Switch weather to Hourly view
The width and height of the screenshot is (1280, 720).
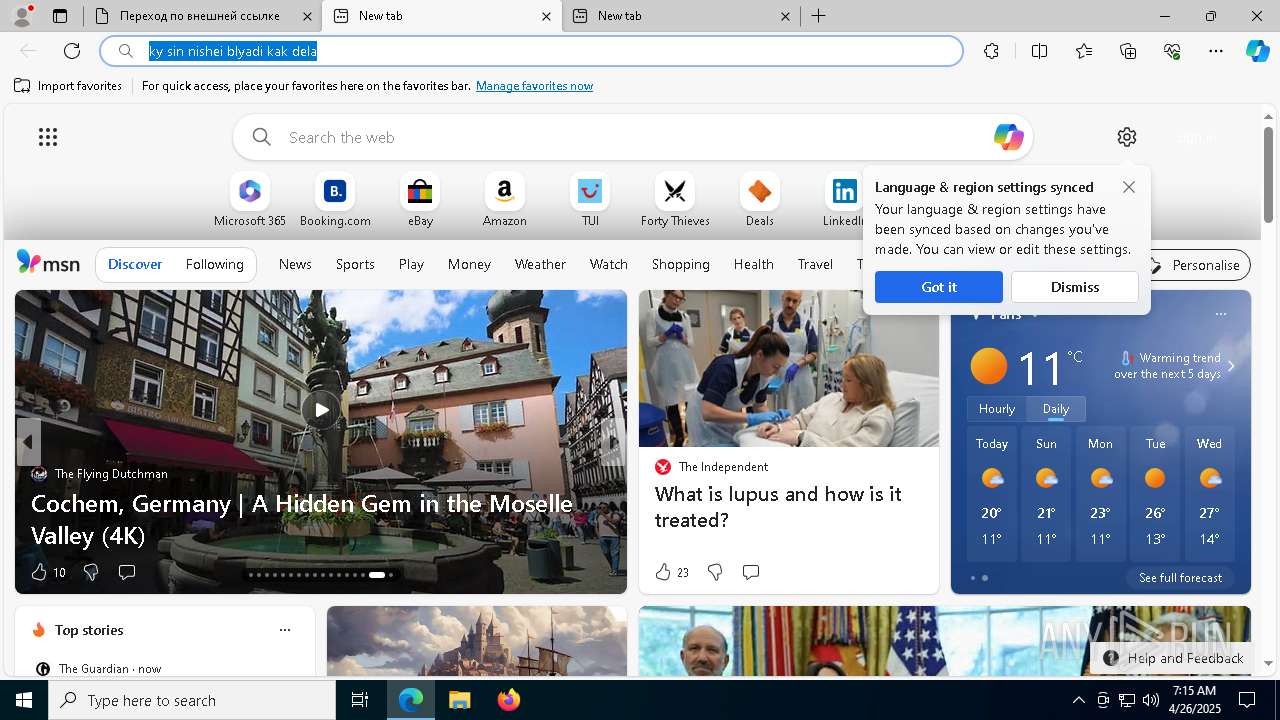[996, 409]
